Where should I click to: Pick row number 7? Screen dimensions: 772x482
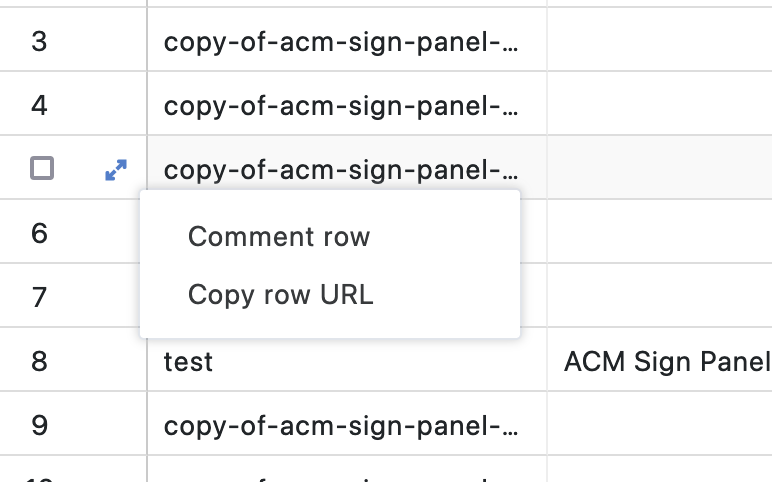[x=40, y=297]
